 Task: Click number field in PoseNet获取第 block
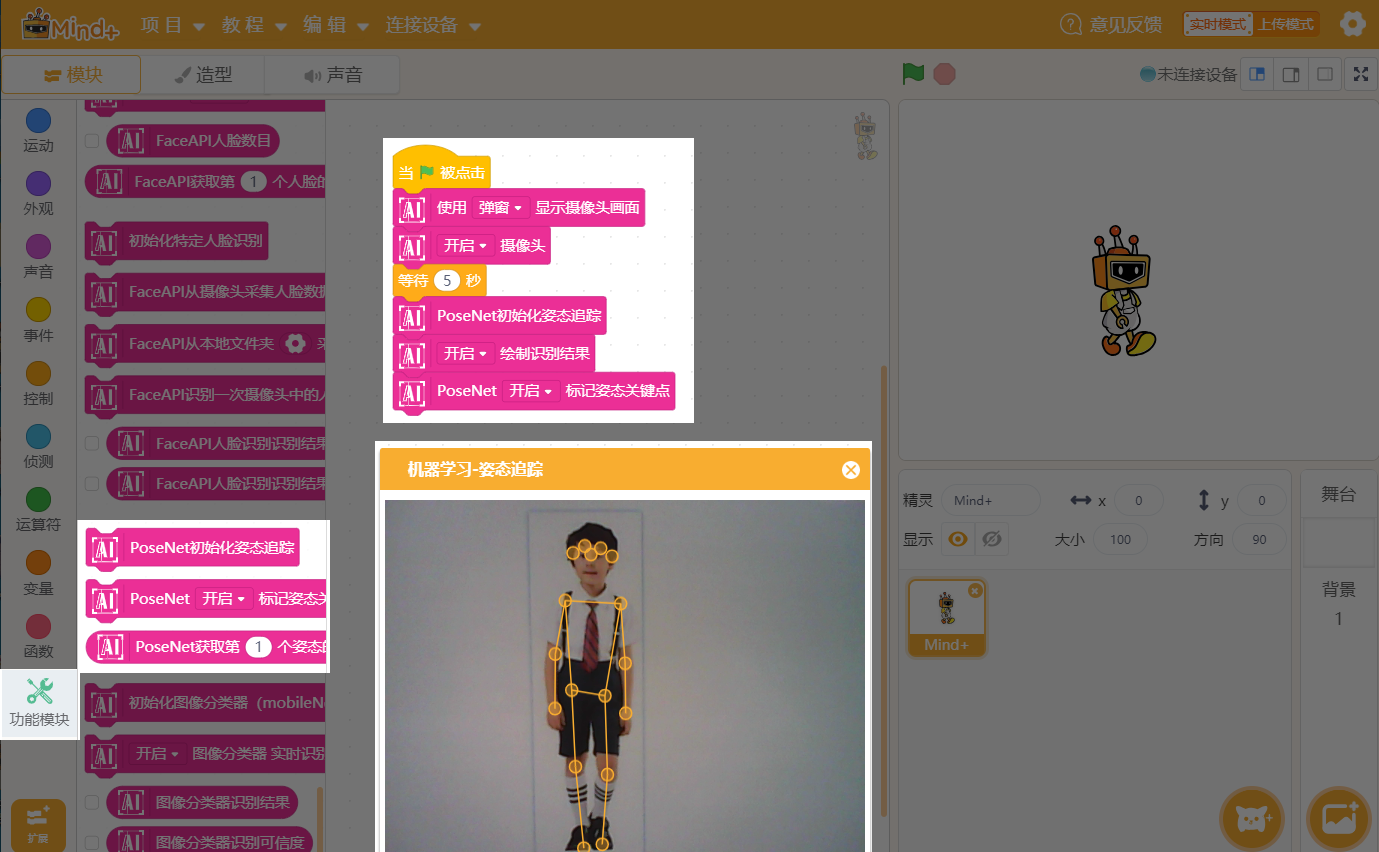[259, 647]
